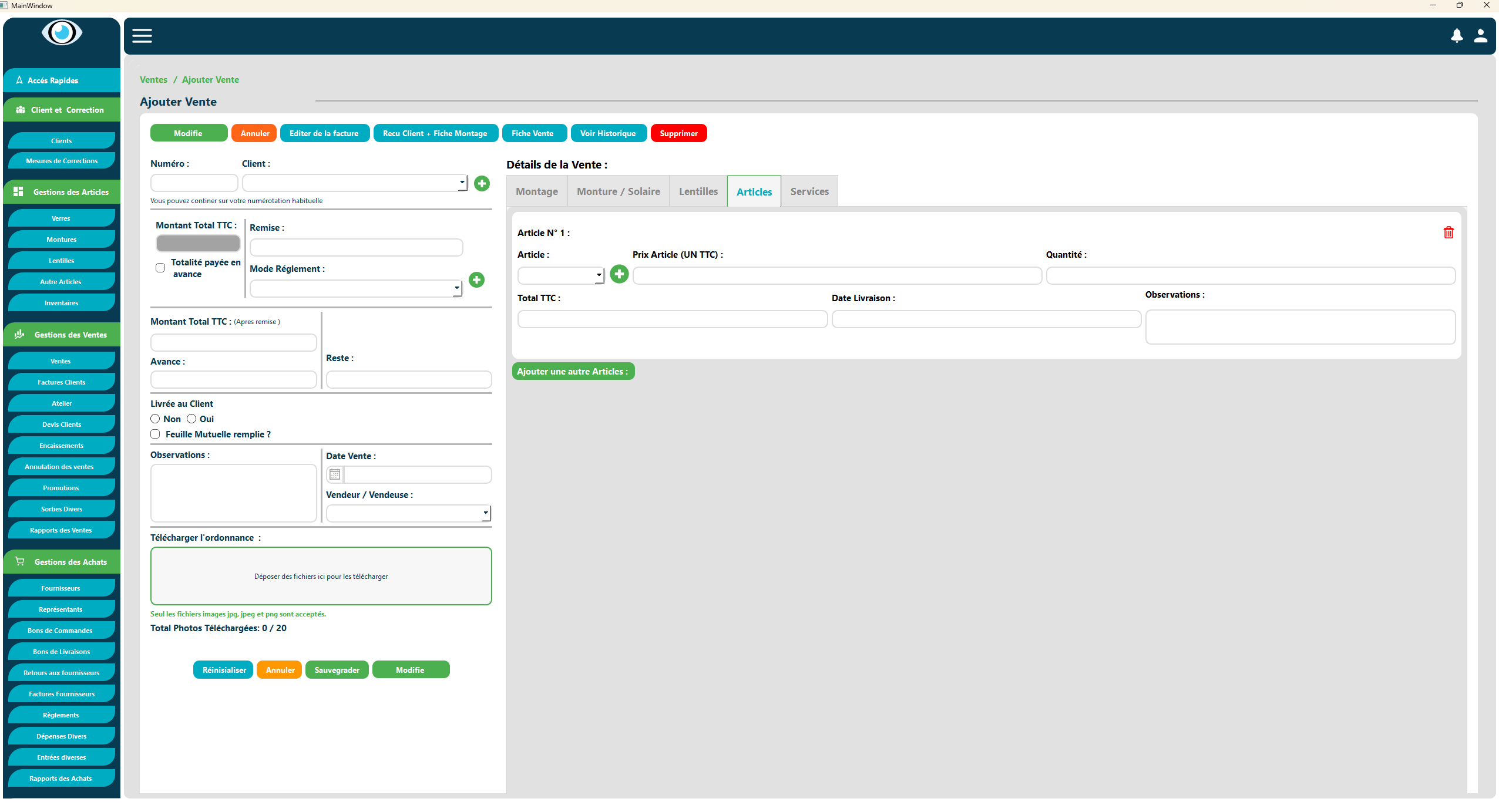Check Feuille Mutuelle remplie checkbox
This screenshot has width=1499, height=812.
point(155,434)
